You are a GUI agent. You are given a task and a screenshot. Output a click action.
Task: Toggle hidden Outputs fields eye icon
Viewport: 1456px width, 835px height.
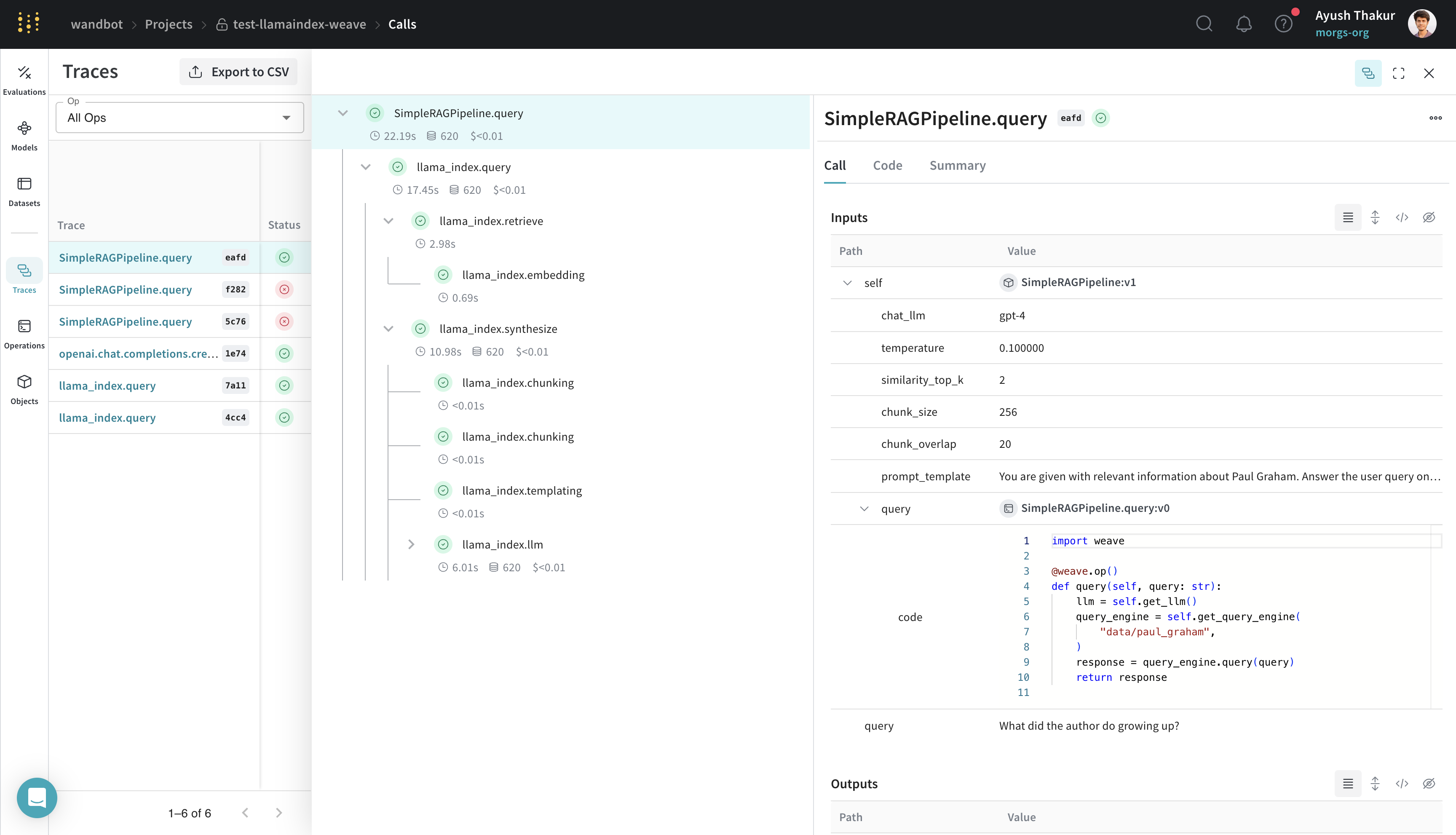pyautogui.click(x=1429, y=783)
